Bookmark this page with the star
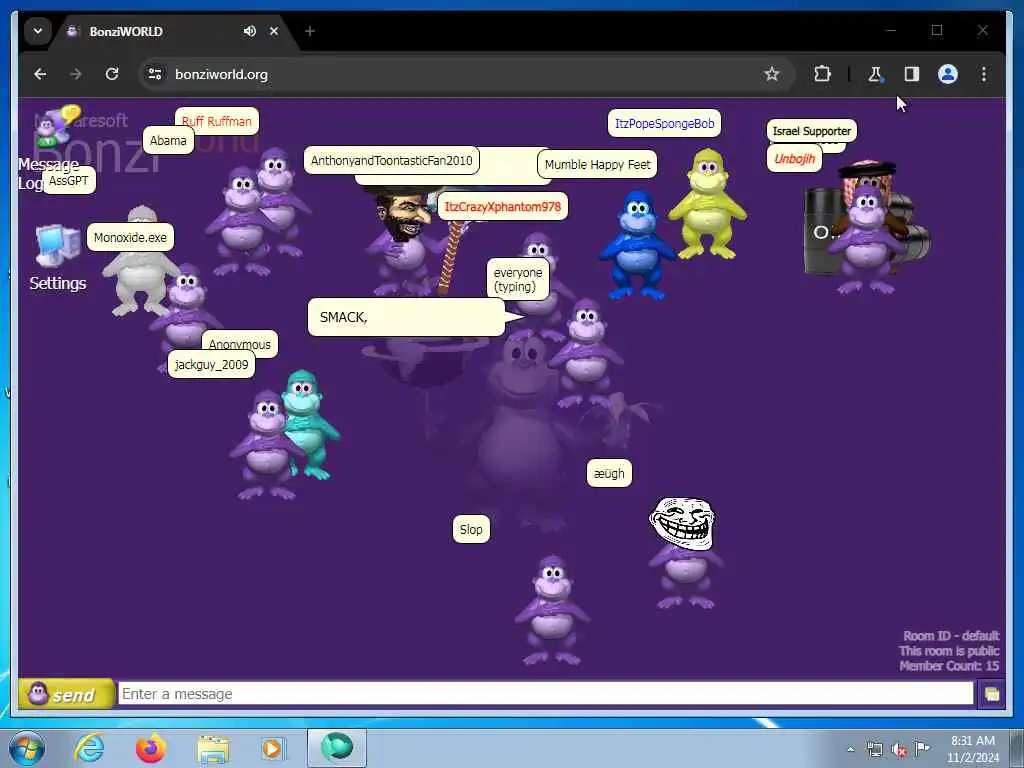 [771, 74]
